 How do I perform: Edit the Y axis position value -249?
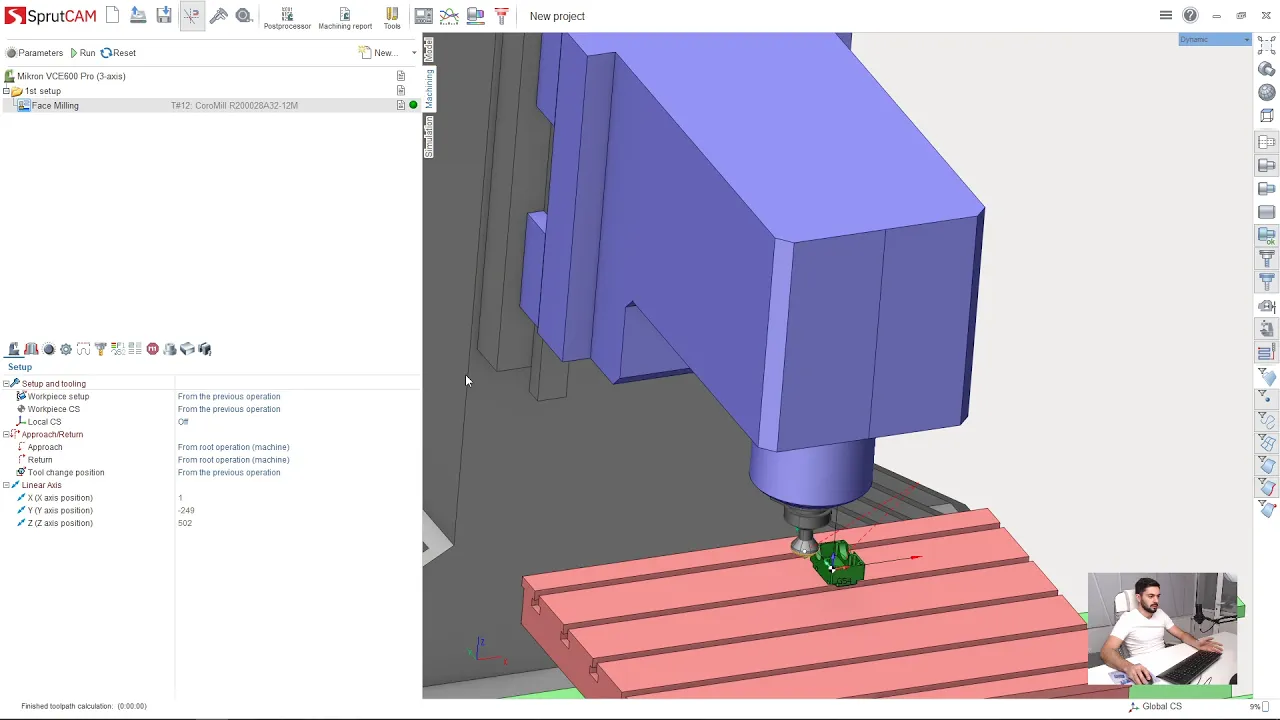coord(186,510)
